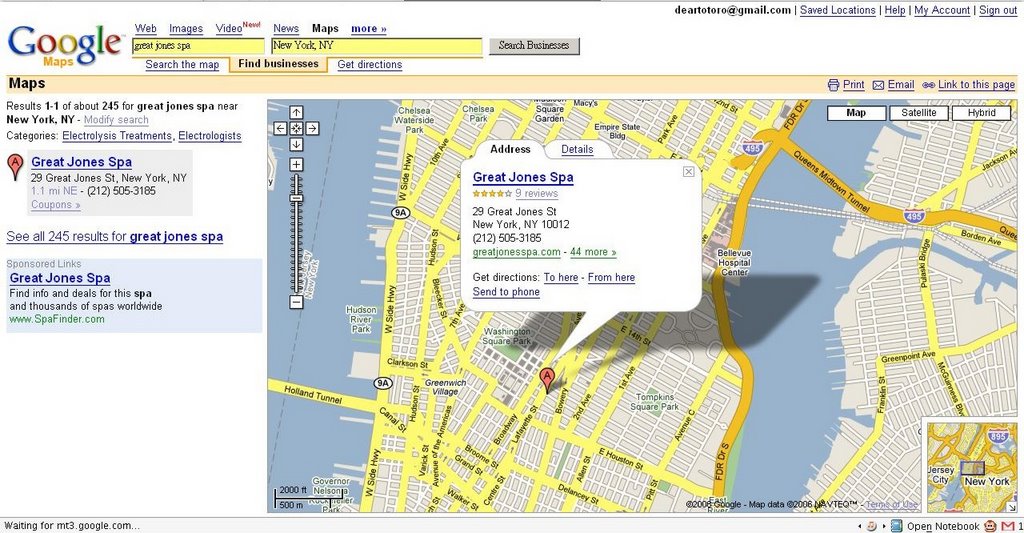
Task: Adjust the zoom level slider handle
Action: (296, 198)
